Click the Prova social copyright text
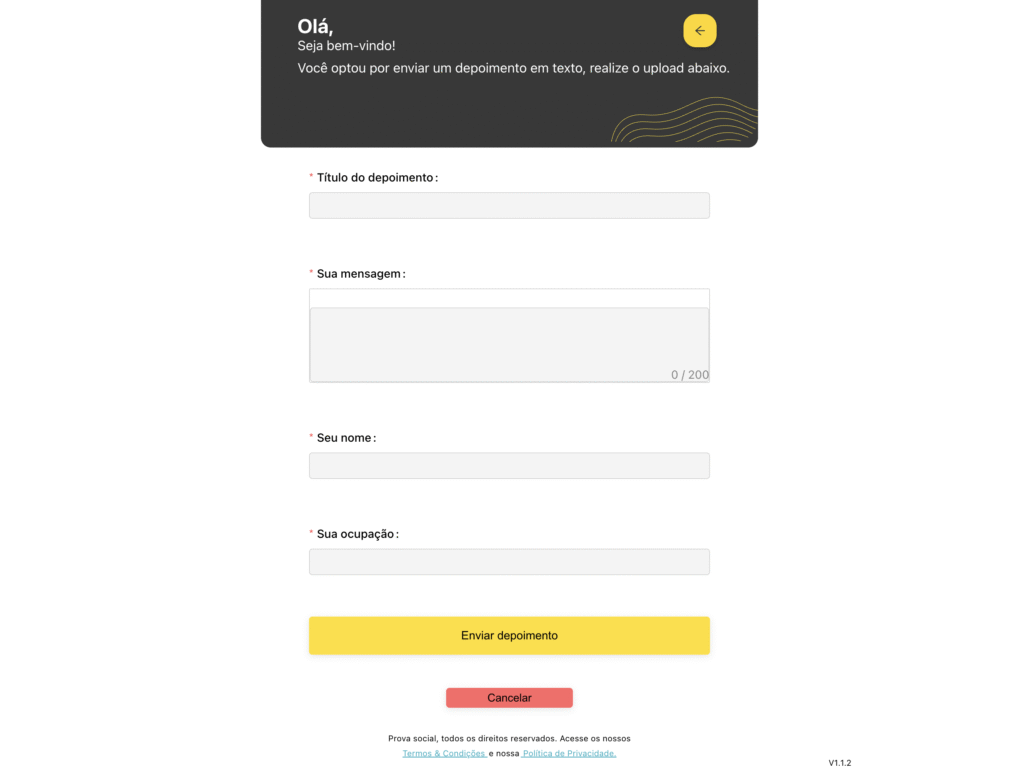This screenshot has height=784, width=1024. pos(509,738)
